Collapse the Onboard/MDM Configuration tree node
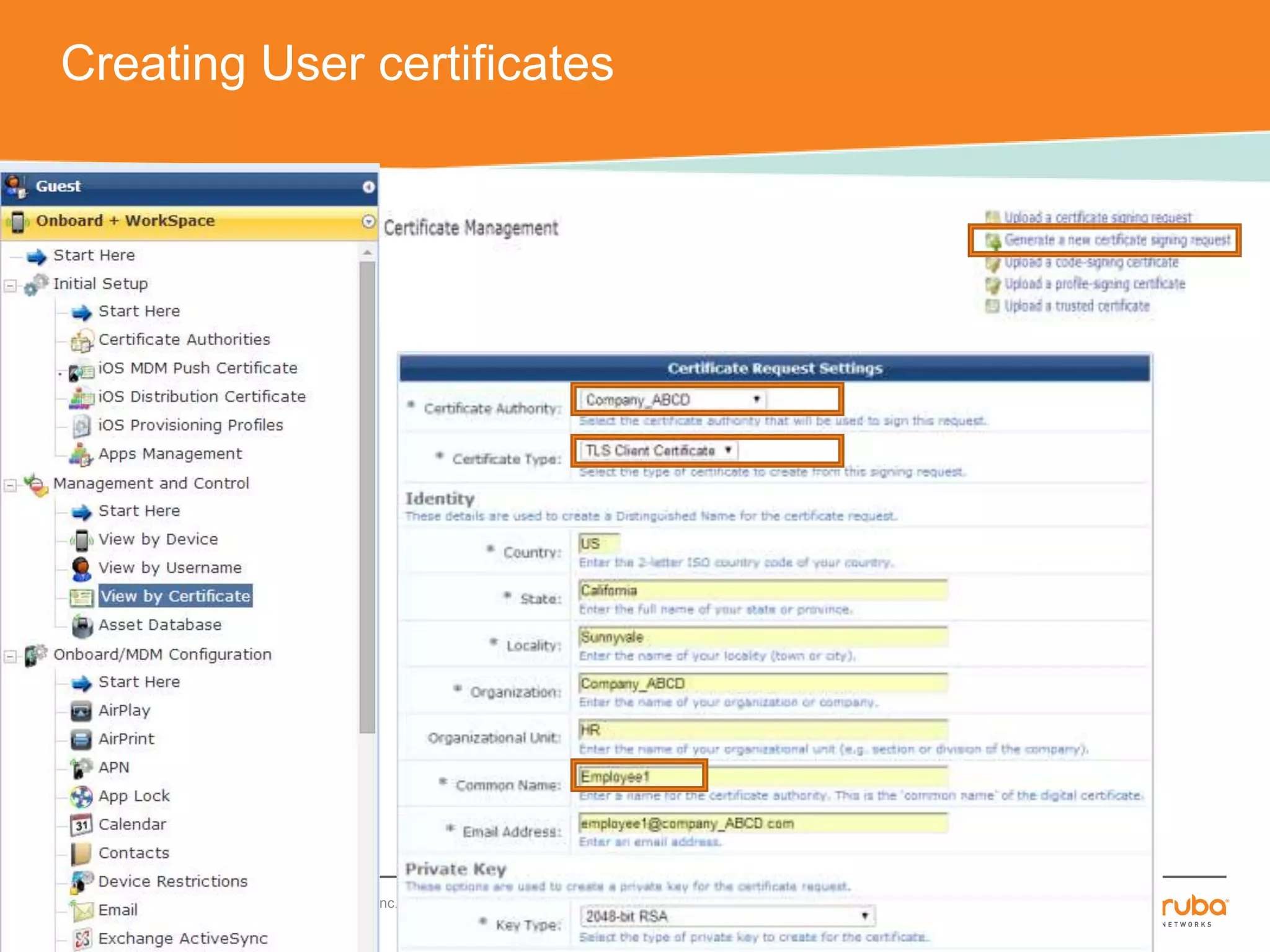Screen dimensions: 1270x952 click(x=10, y=656)
